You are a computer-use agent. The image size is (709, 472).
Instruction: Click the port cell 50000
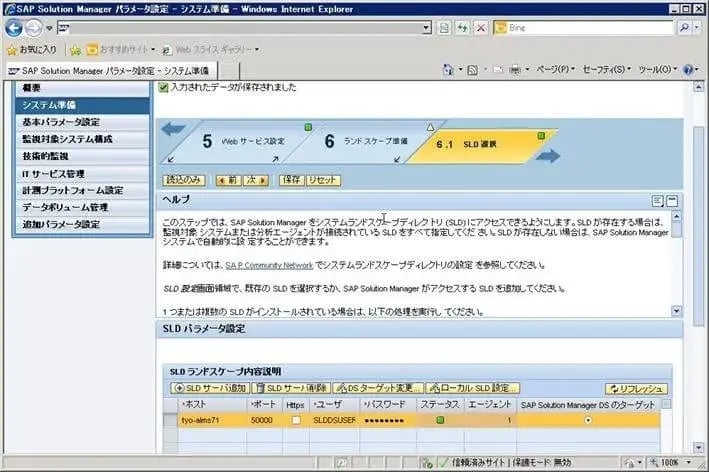(x=265, y=420)
